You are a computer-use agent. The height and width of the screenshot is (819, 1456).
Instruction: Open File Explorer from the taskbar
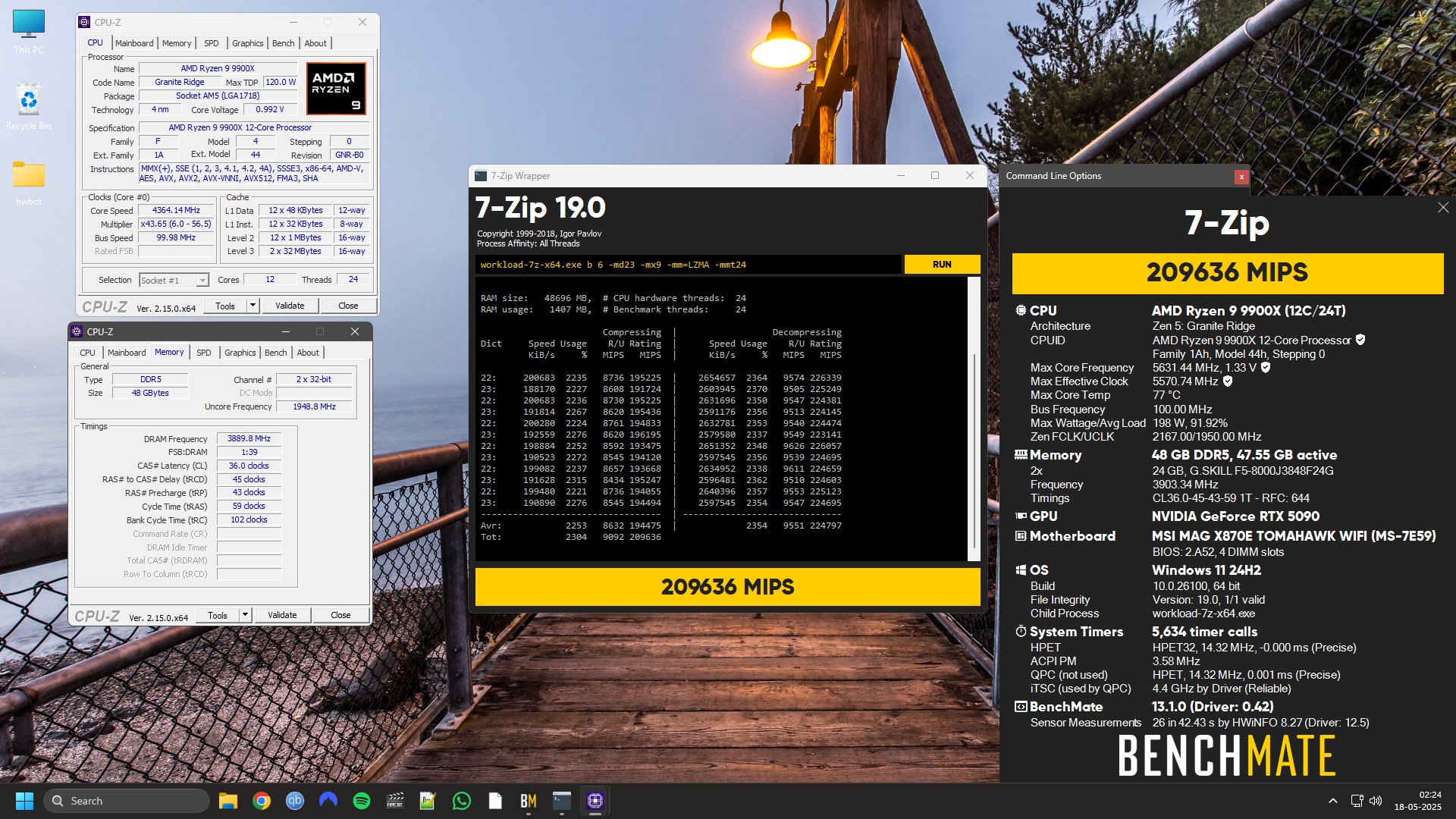(228, 801)
